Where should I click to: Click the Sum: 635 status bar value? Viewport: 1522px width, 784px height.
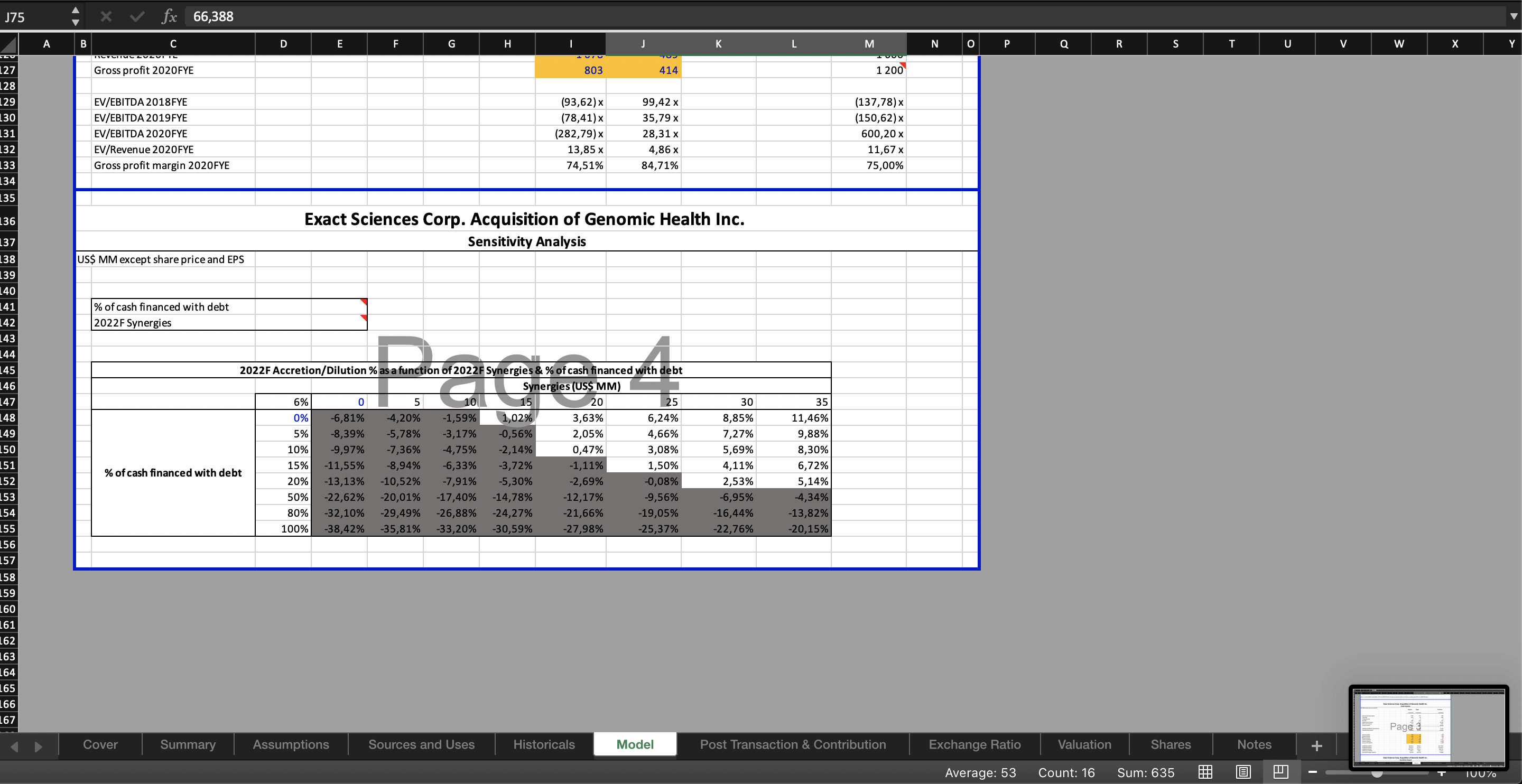[x=1145, y=773]
